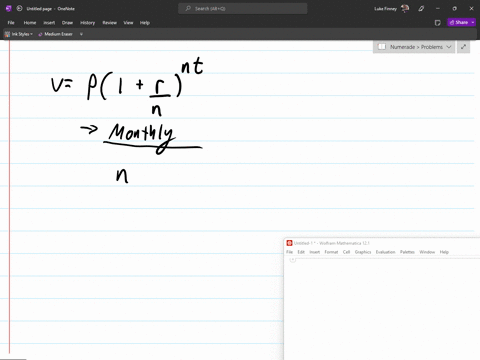Open the Luke Finney account profile picture

coord(405,8)
